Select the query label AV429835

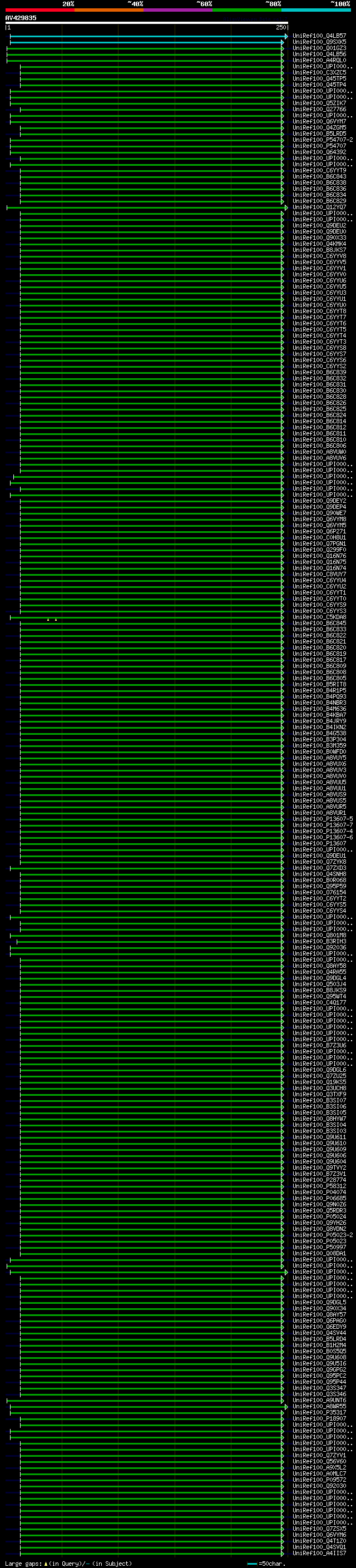pos(21,18)
